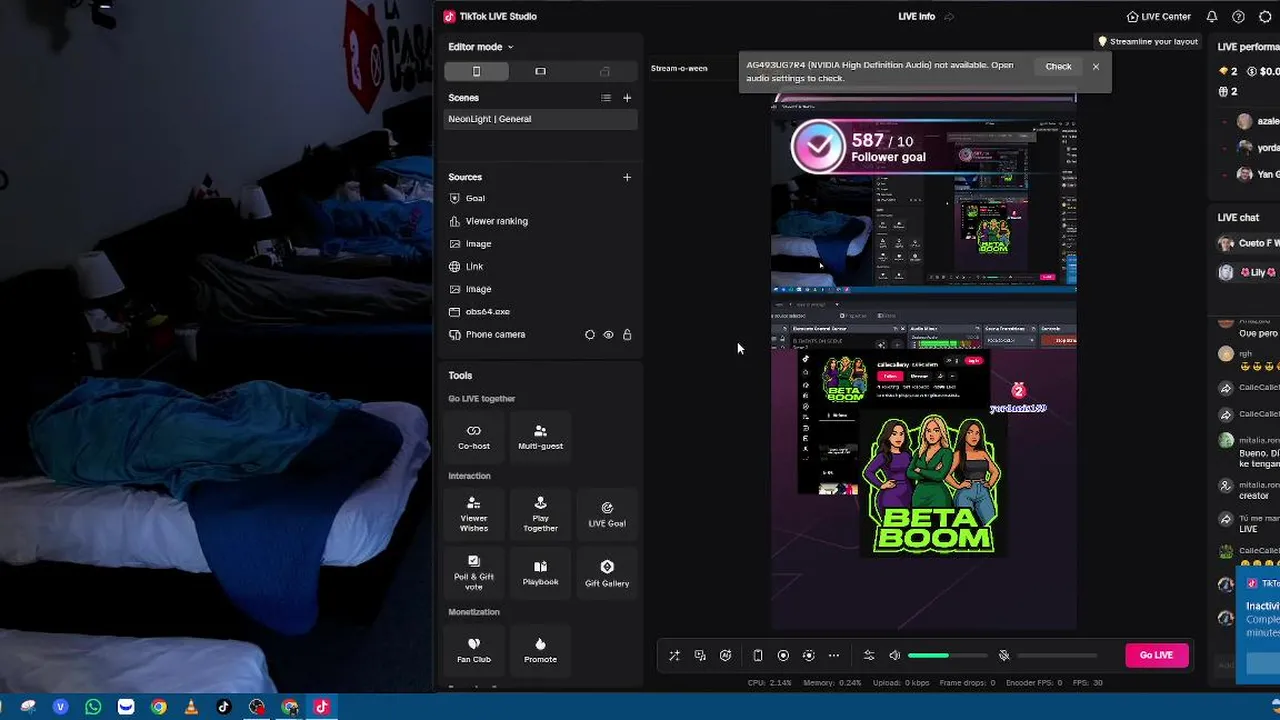The image size is (1280, 720).
Task: Click the Stream-o-ween tab
Action: [679, 68]
